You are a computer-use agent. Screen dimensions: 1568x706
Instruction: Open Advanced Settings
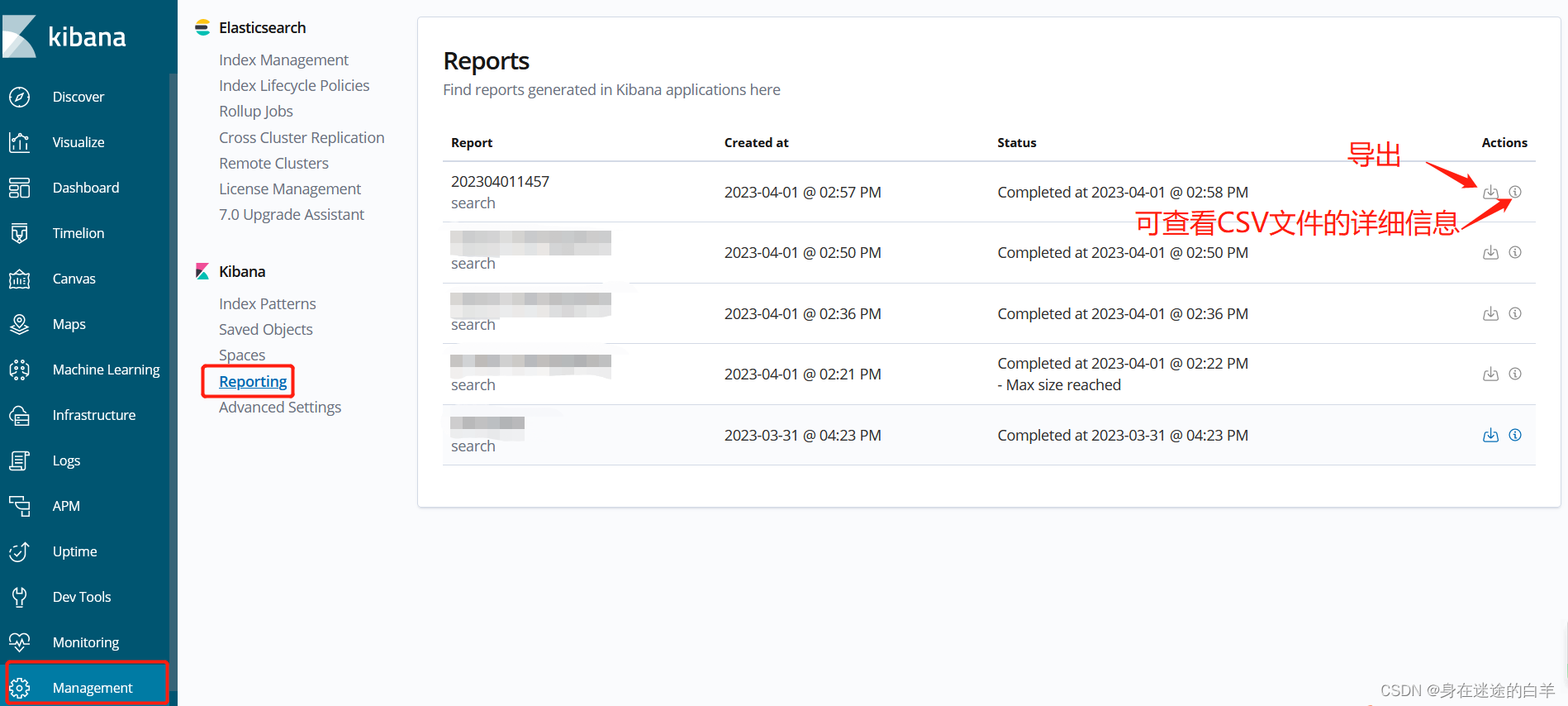point(280,407)
